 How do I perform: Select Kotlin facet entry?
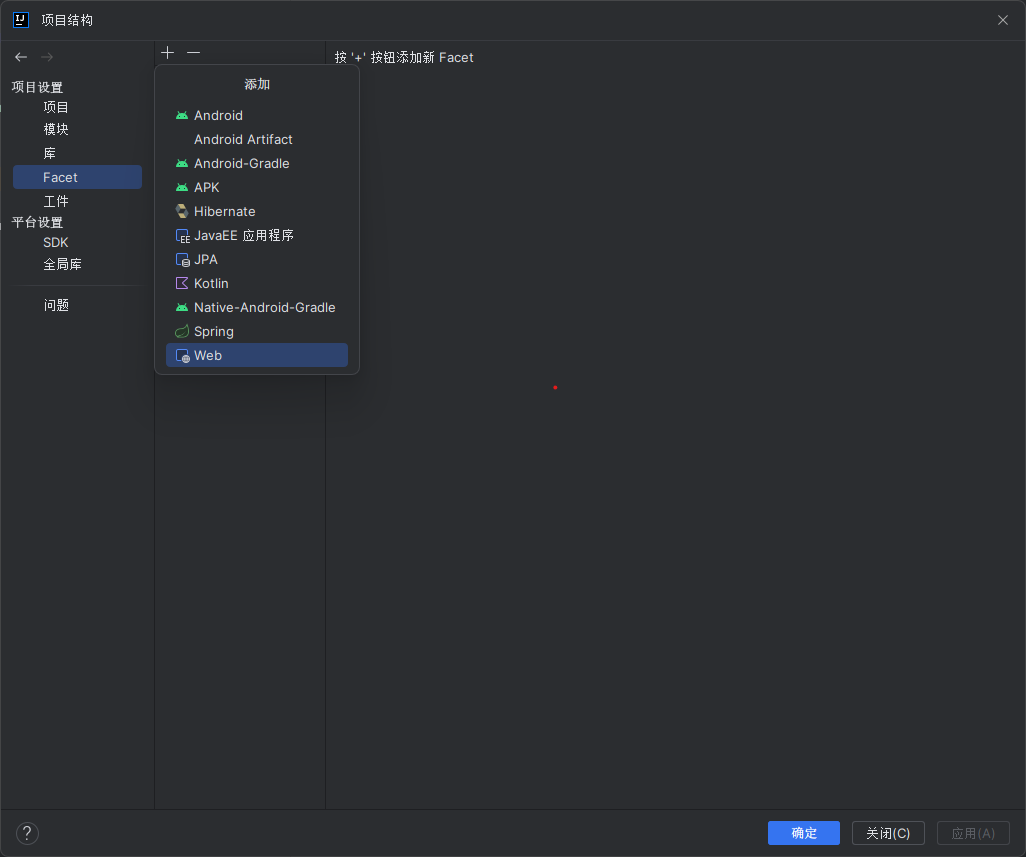(x=256, y=283)
